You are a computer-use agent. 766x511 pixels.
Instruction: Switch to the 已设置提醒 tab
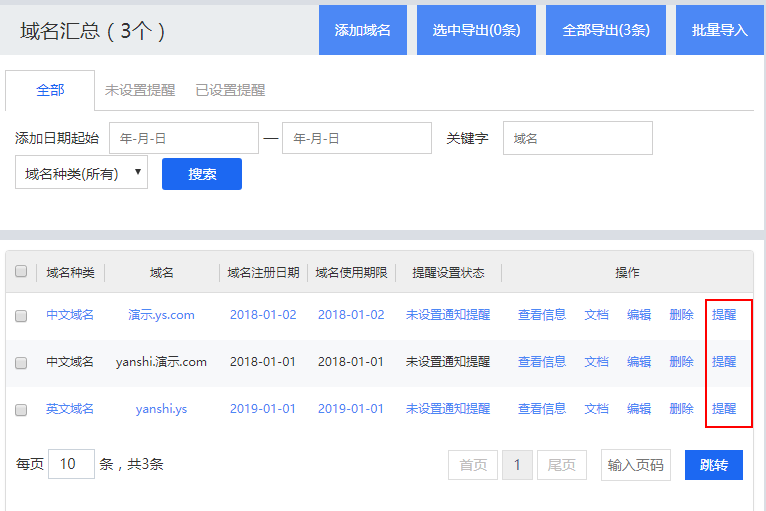pyautogui.click(x=230, y=90)
